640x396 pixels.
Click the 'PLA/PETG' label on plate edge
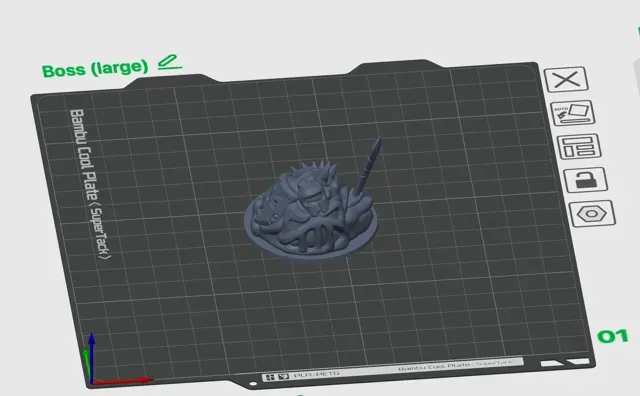316,374
